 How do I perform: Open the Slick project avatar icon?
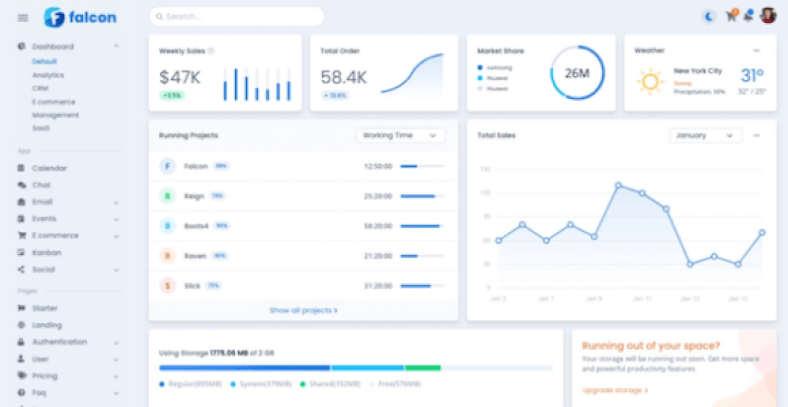[167, 286]
